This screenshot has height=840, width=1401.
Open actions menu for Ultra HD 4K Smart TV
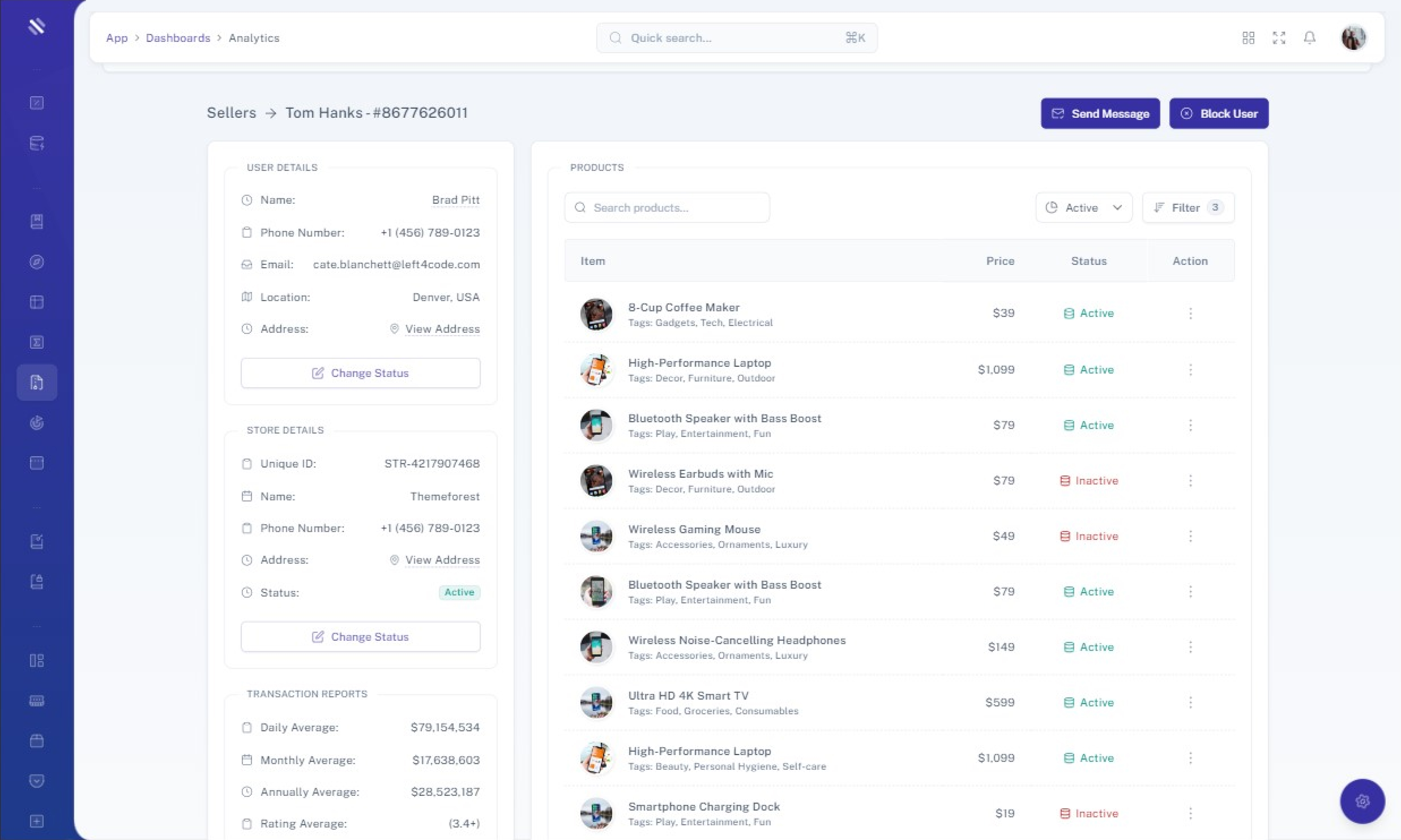coord(1190,702)
